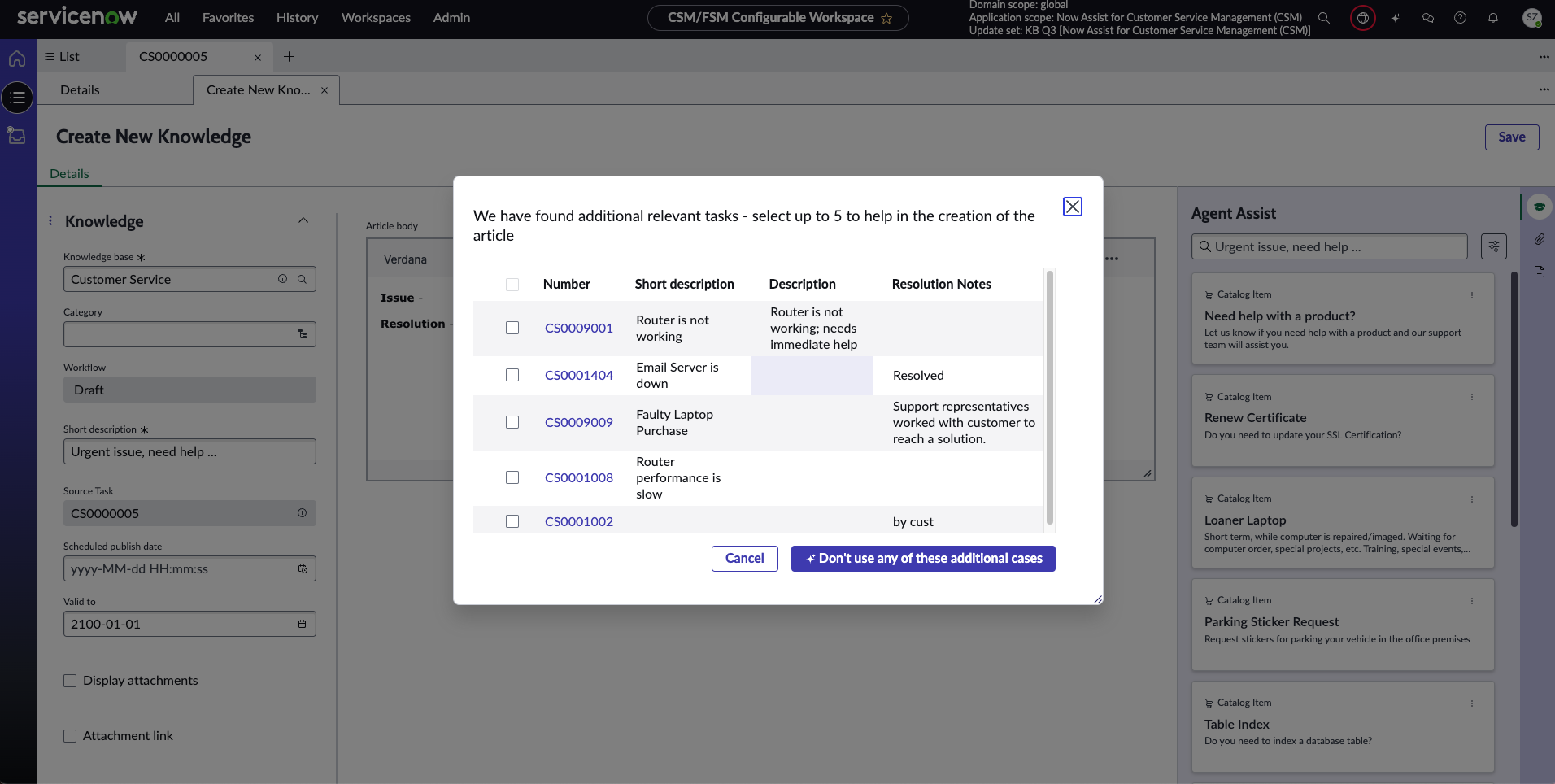Viewport: 1555px width, 784px height.
Task: Open options for Table Index card
Action: pos(1472,703)
